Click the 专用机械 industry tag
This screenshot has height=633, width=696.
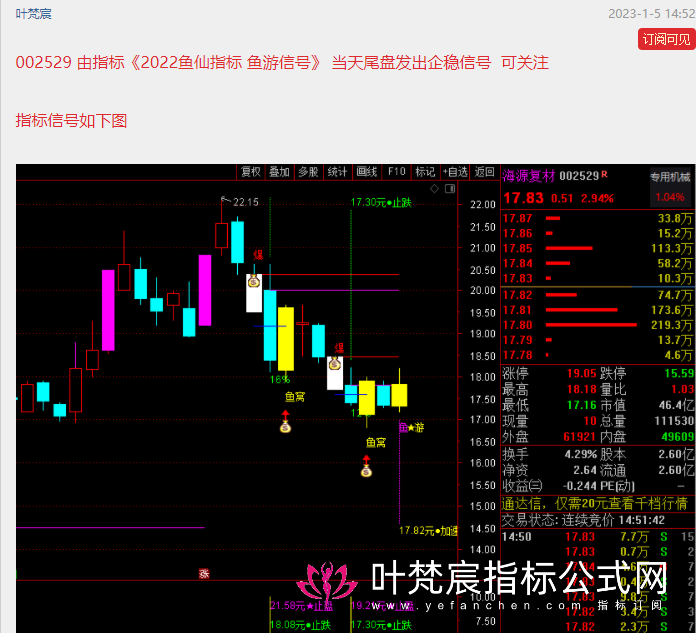[x=670, y=176]
